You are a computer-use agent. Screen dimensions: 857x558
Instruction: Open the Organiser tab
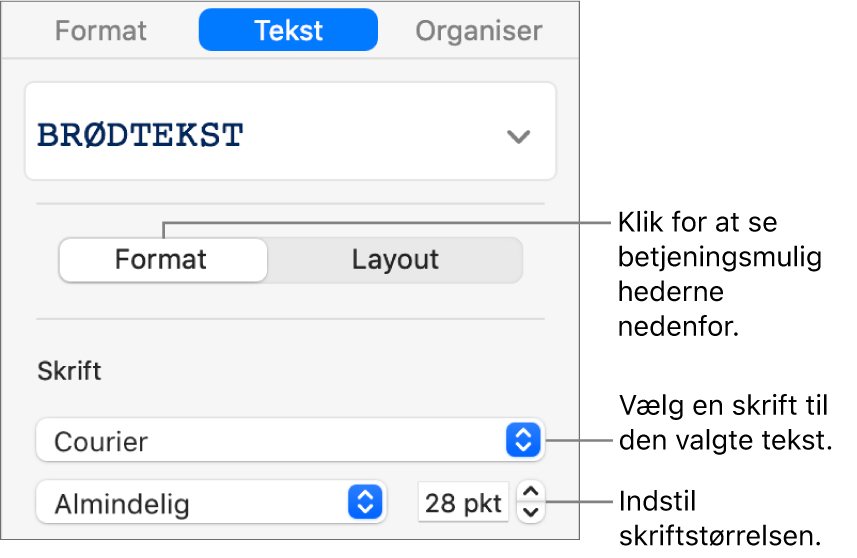point(478,31)
